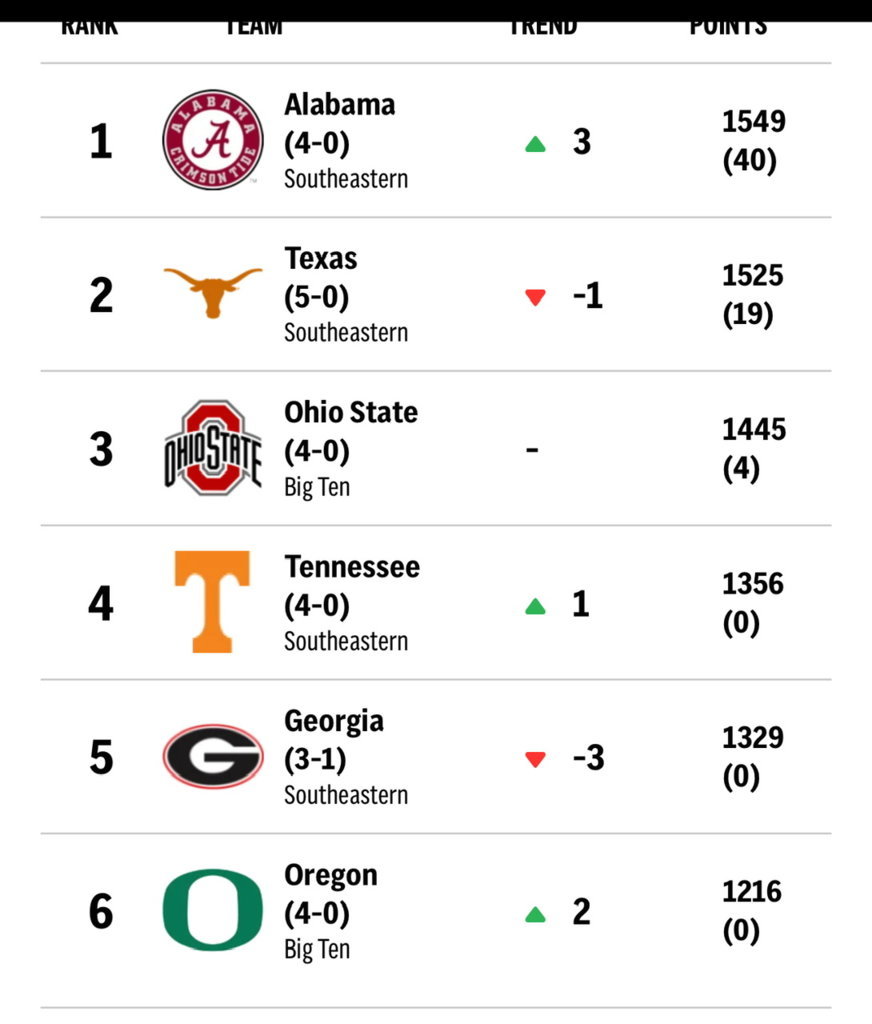
Task: Open the Texas team name link
Action: (x=321, y=259)
